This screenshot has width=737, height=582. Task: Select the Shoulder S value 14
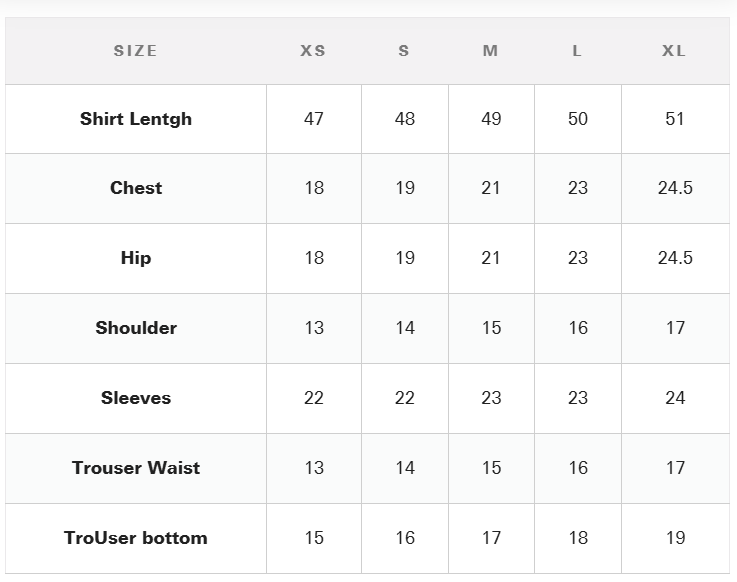coord(405,328)
